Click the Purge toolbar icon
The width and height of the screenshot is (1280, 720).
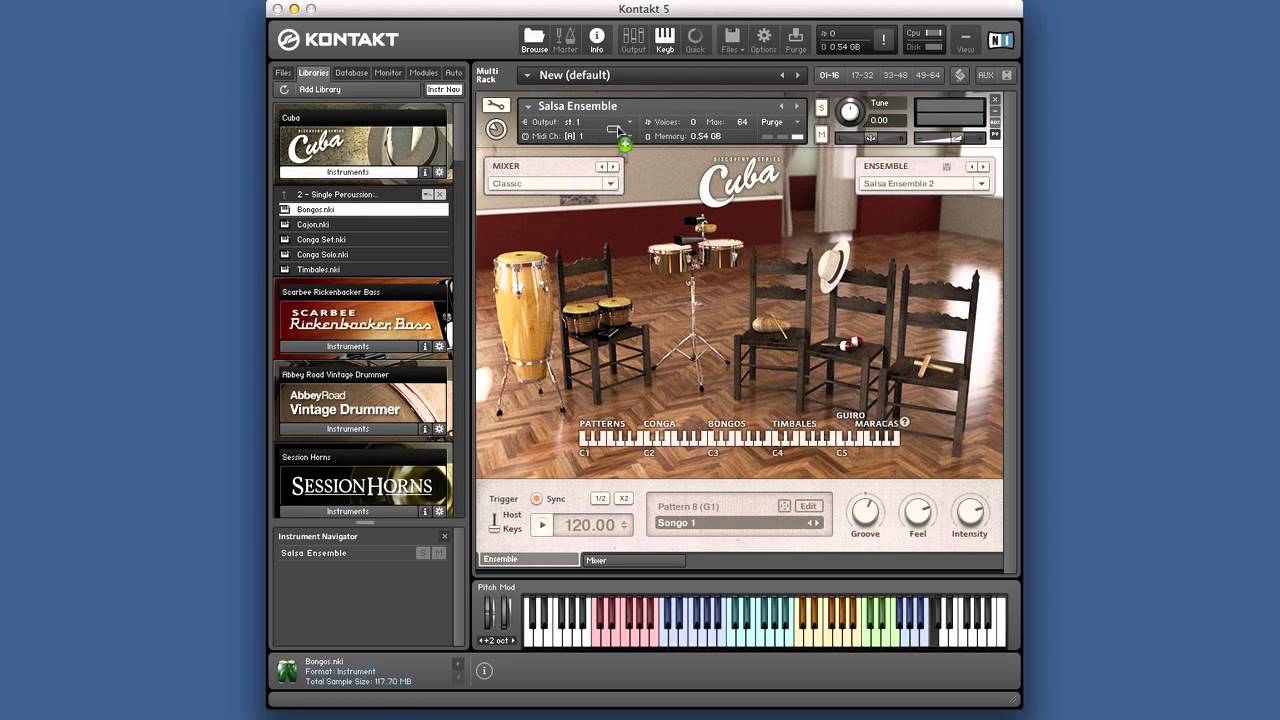click(796, 40)
